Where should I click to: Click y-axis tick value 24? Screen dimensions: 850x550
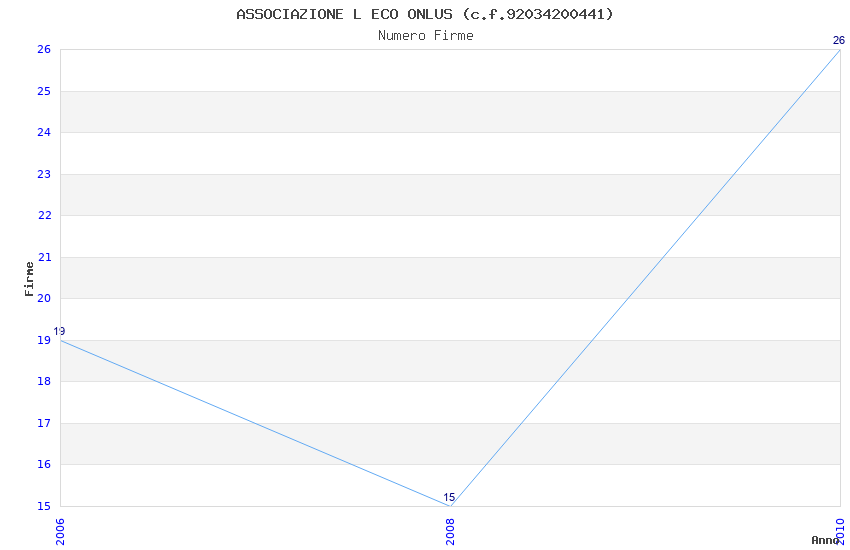point(44,132)
